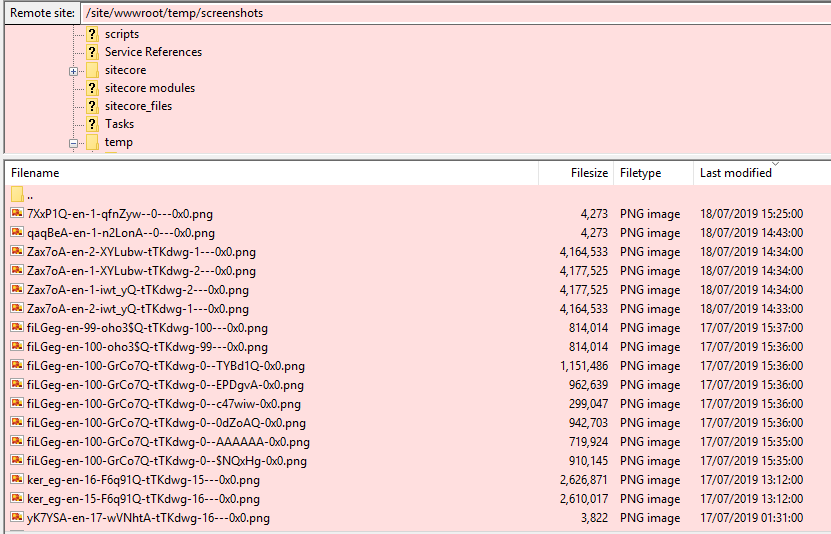Image resolution: width=831 pixels, height=534 pixels.
Task: Click the sitecore folder icon in tree
Action: pos(92,70)
